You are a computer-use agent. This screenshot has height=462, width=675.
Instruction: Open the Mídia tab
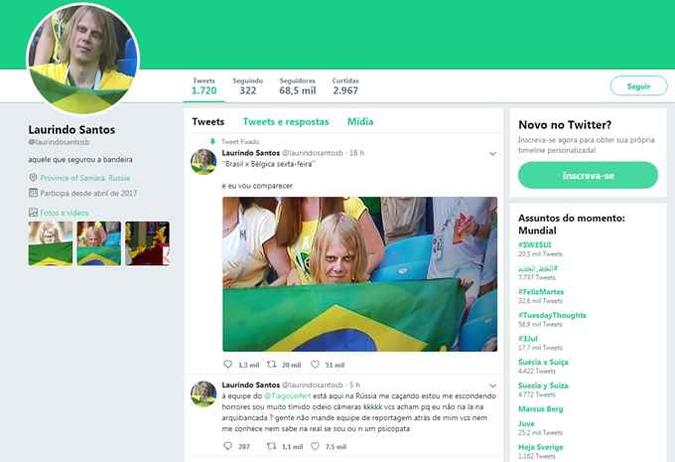(360, 122)
